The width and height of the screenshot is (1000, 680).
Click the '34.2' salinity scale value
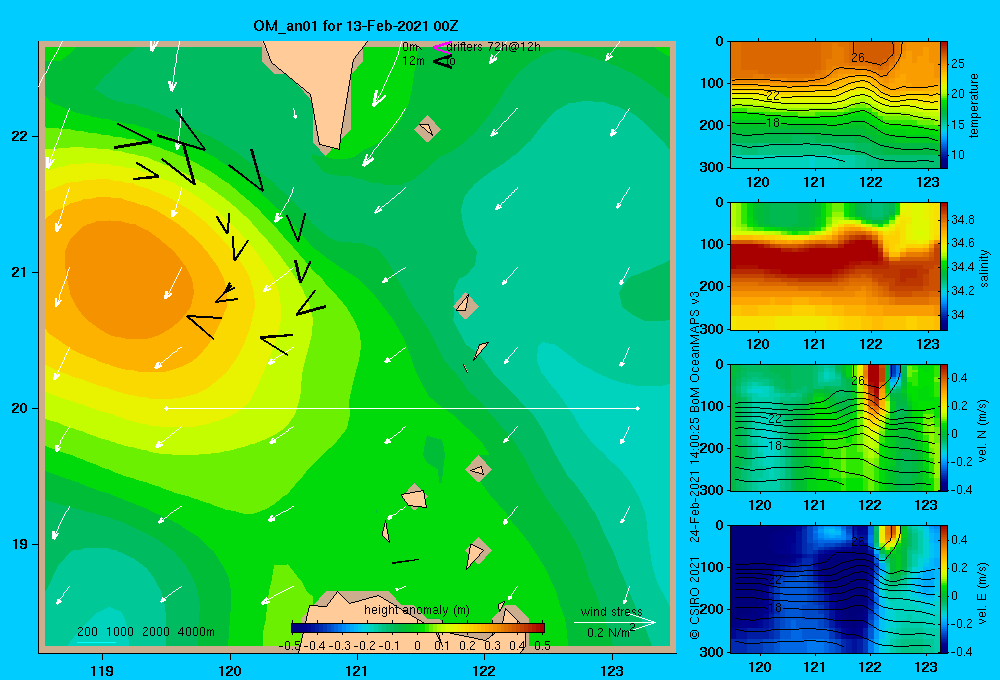click(x=963, y=290)
